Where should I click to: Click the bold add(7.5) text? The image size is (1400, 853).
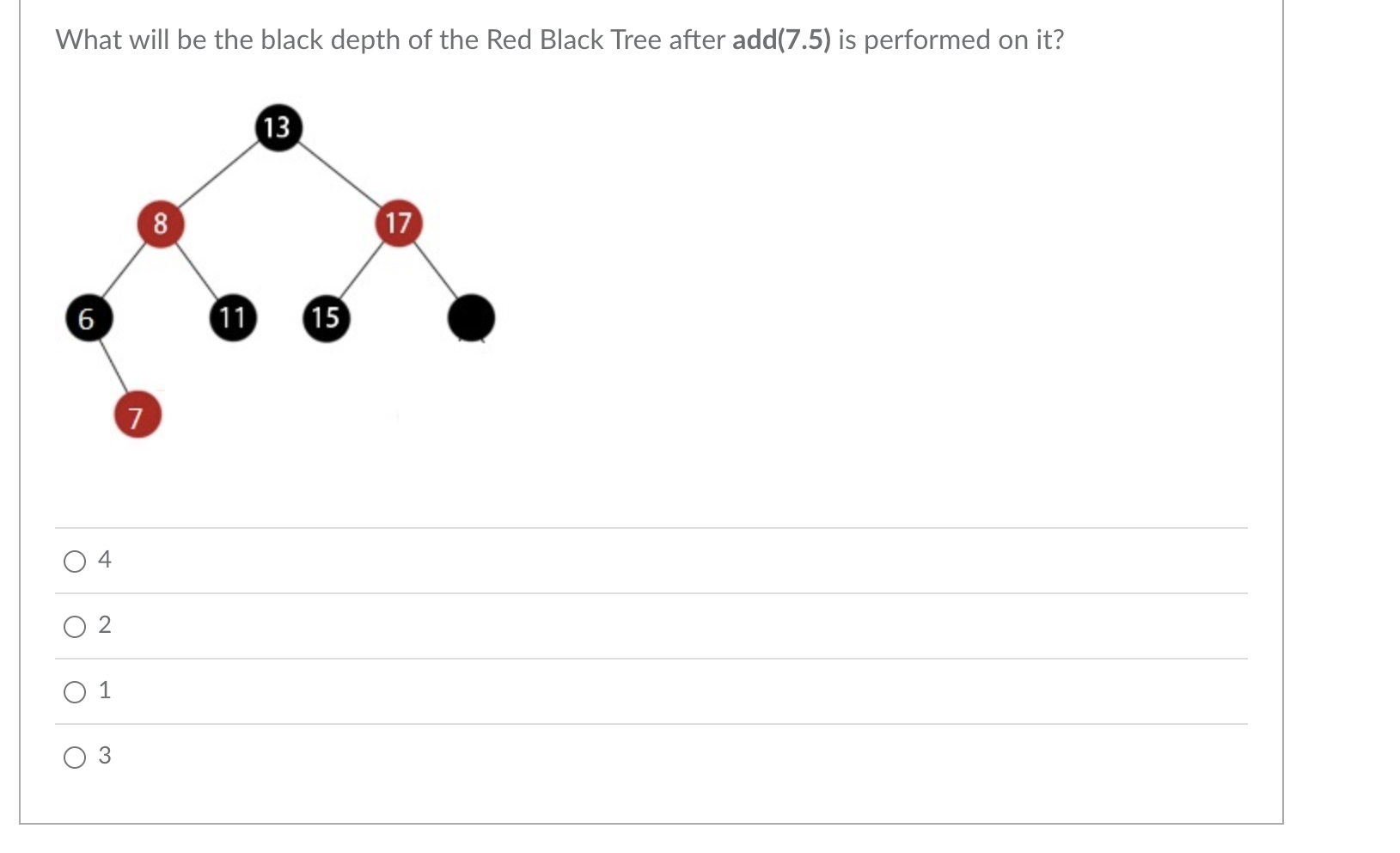point(780,40)
